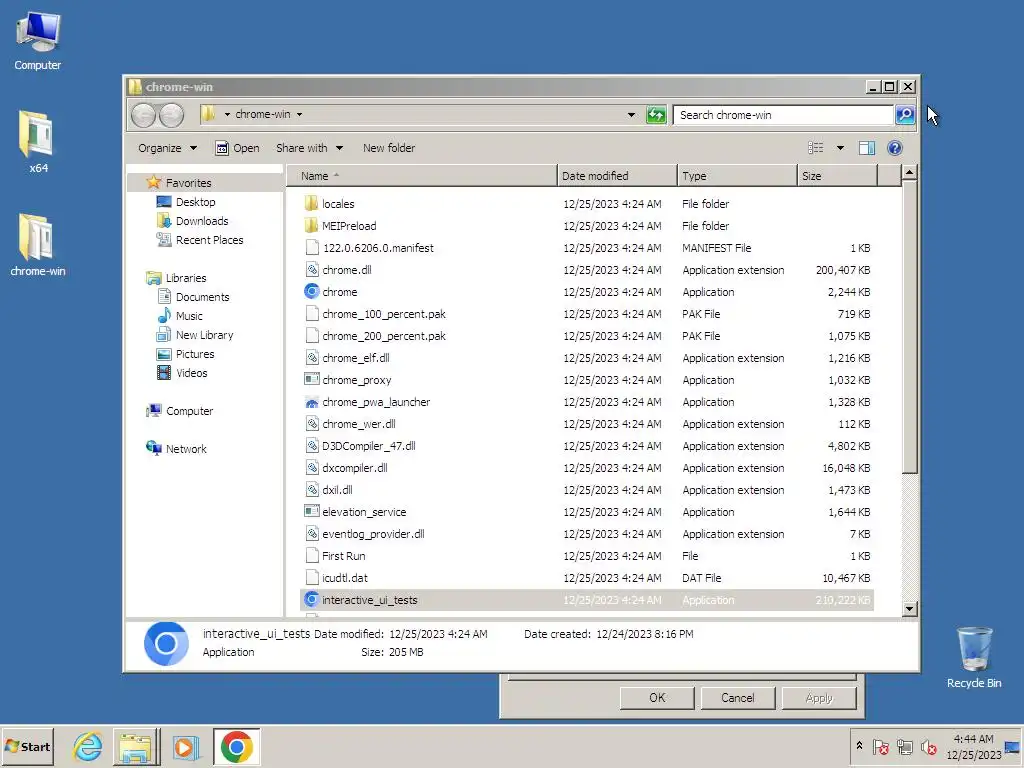Click the taskbar clock
This screenshot has height=768, width=1024.
click(973, 746)
